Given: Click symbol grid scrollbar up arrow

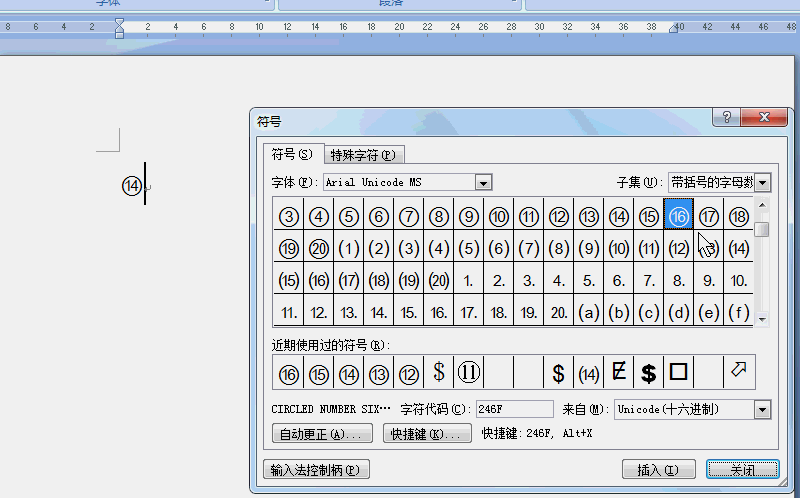Looking at the screenshot, I should point(762,205).
